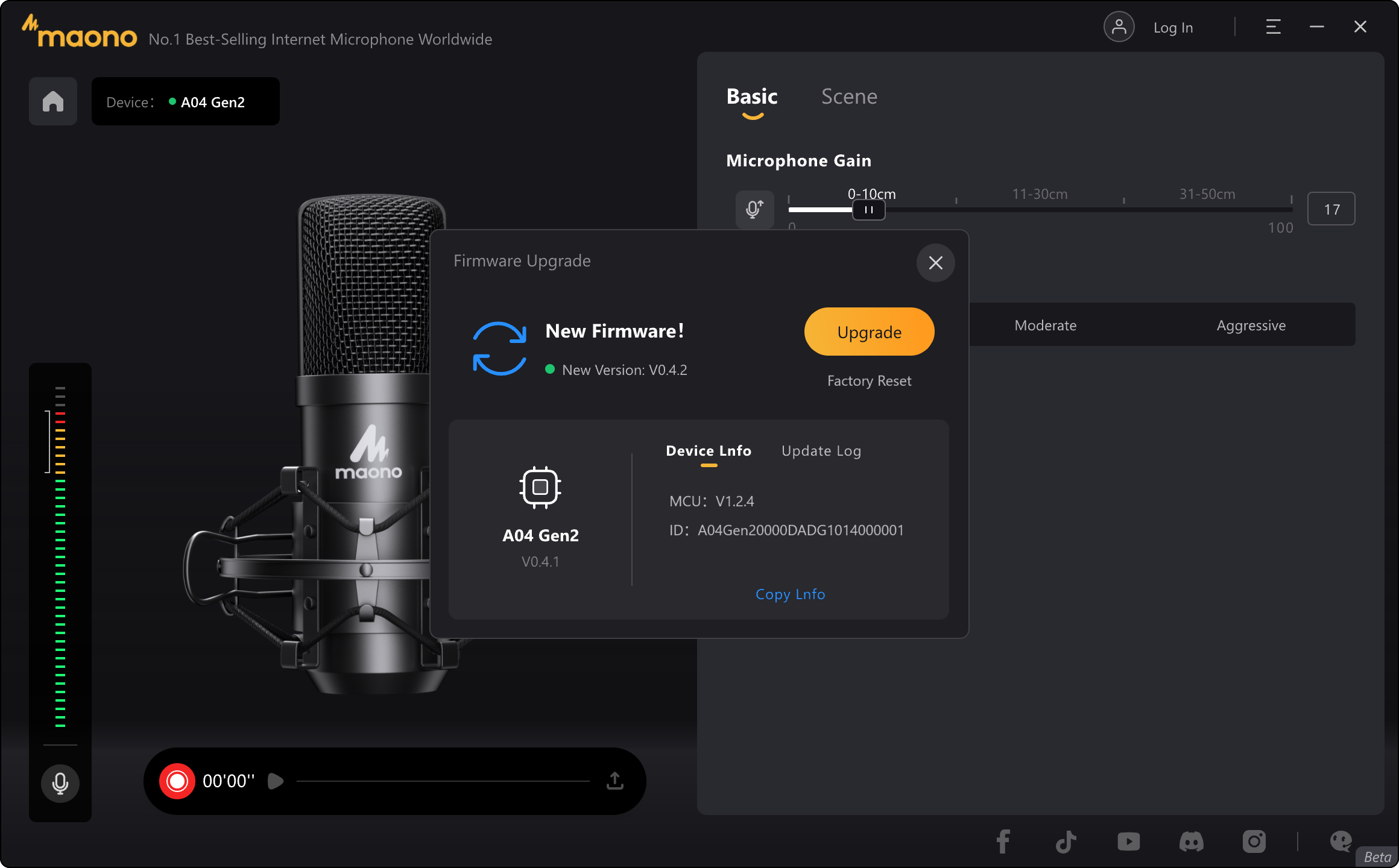Toggle the microphone mute button under meter
The width and height of the screenshot is (1399, 868).
pyautogui.click(x=60, y=783)
